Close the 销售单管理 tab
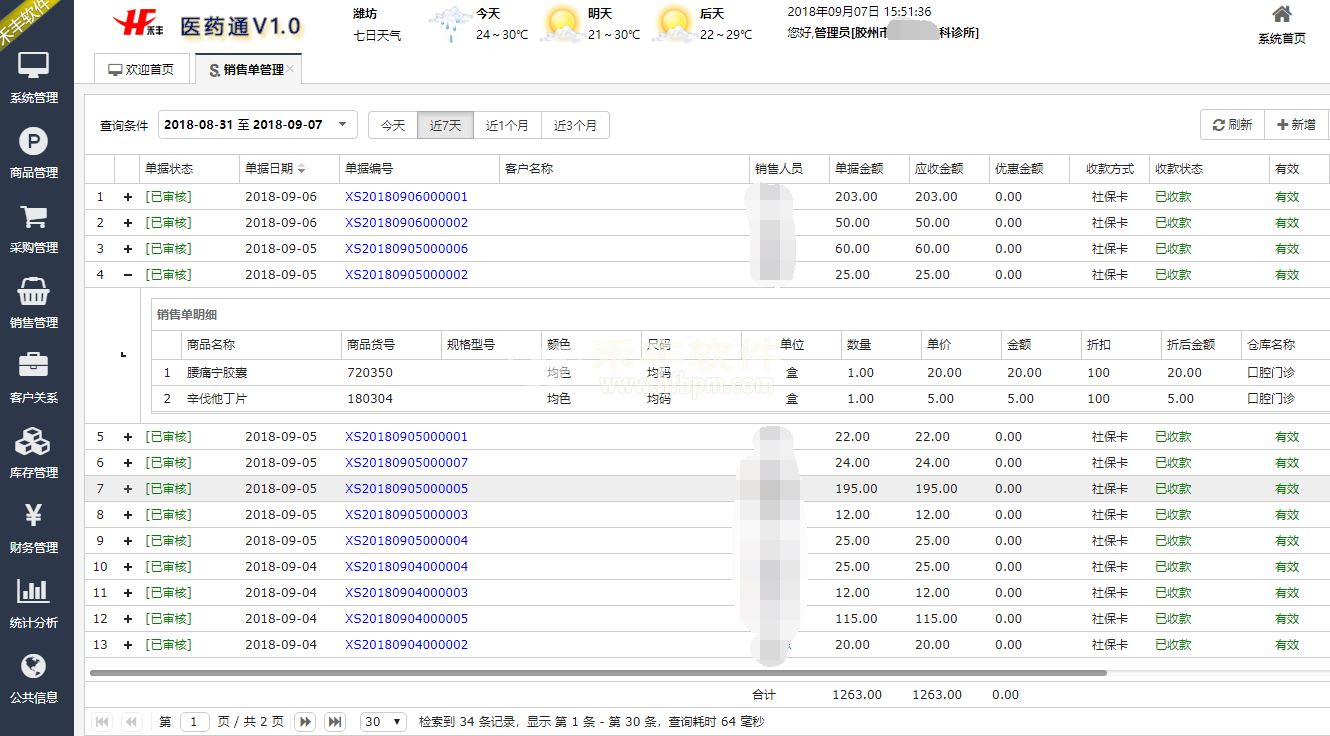1330x736 pixels. (290, 69)
